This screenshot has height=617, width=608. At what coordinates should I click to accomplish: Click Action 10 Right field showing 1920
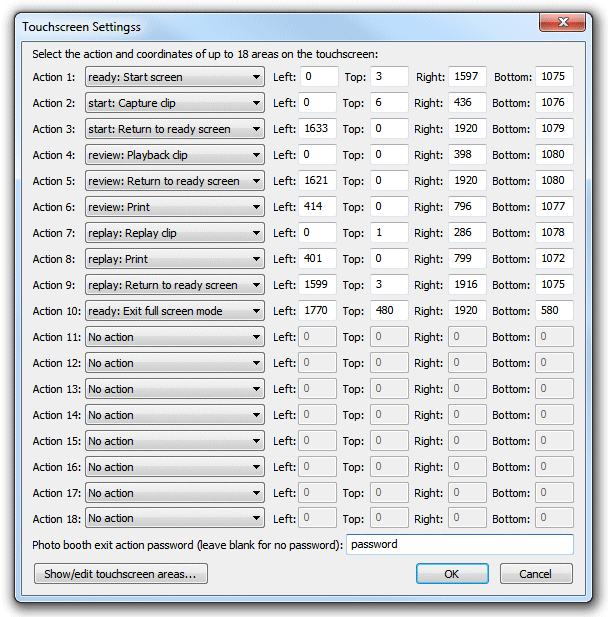pyautogui.click(x=468, y=310)
